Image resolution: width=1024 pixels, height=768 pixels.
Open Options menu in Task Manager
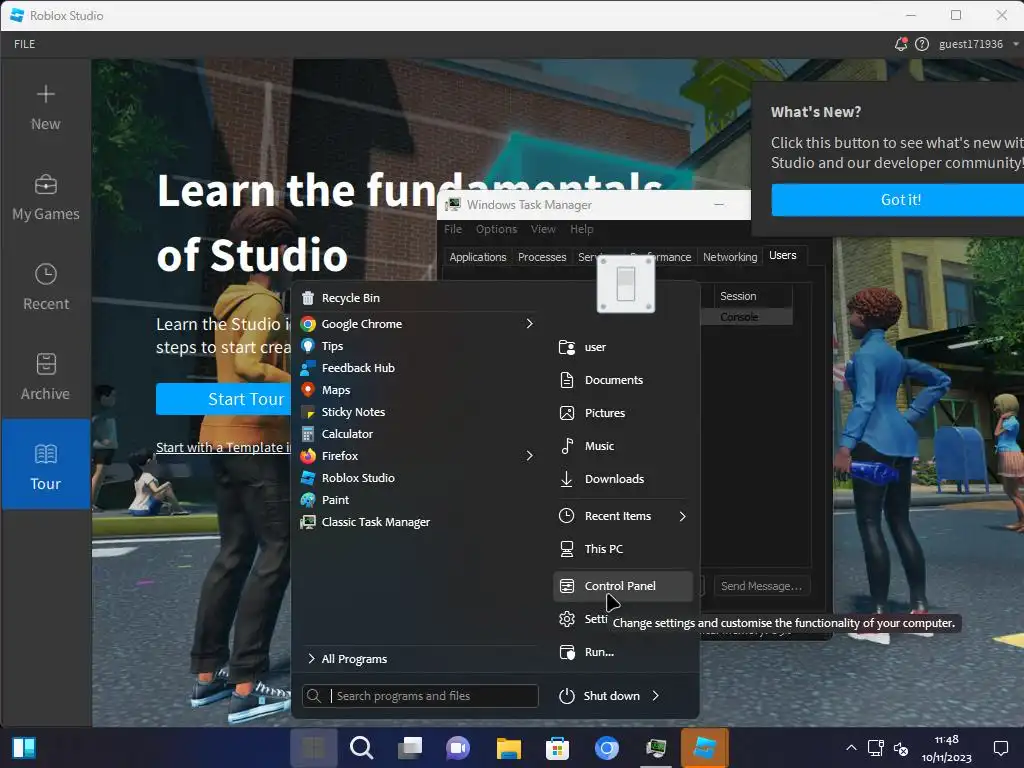tap(496, 229)
